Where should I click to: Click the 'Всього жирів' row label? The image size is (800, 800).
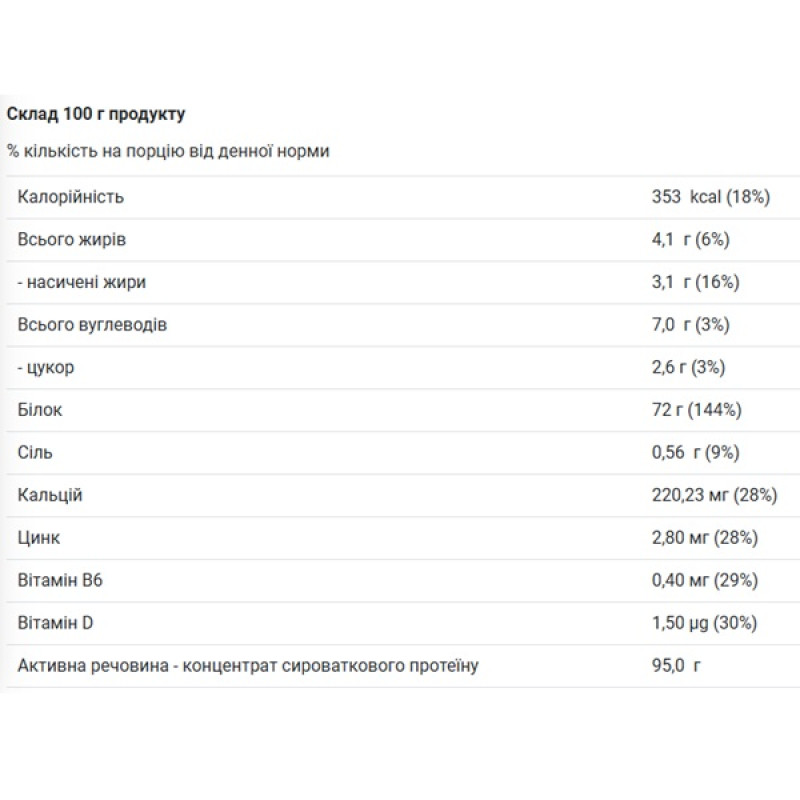71,239
